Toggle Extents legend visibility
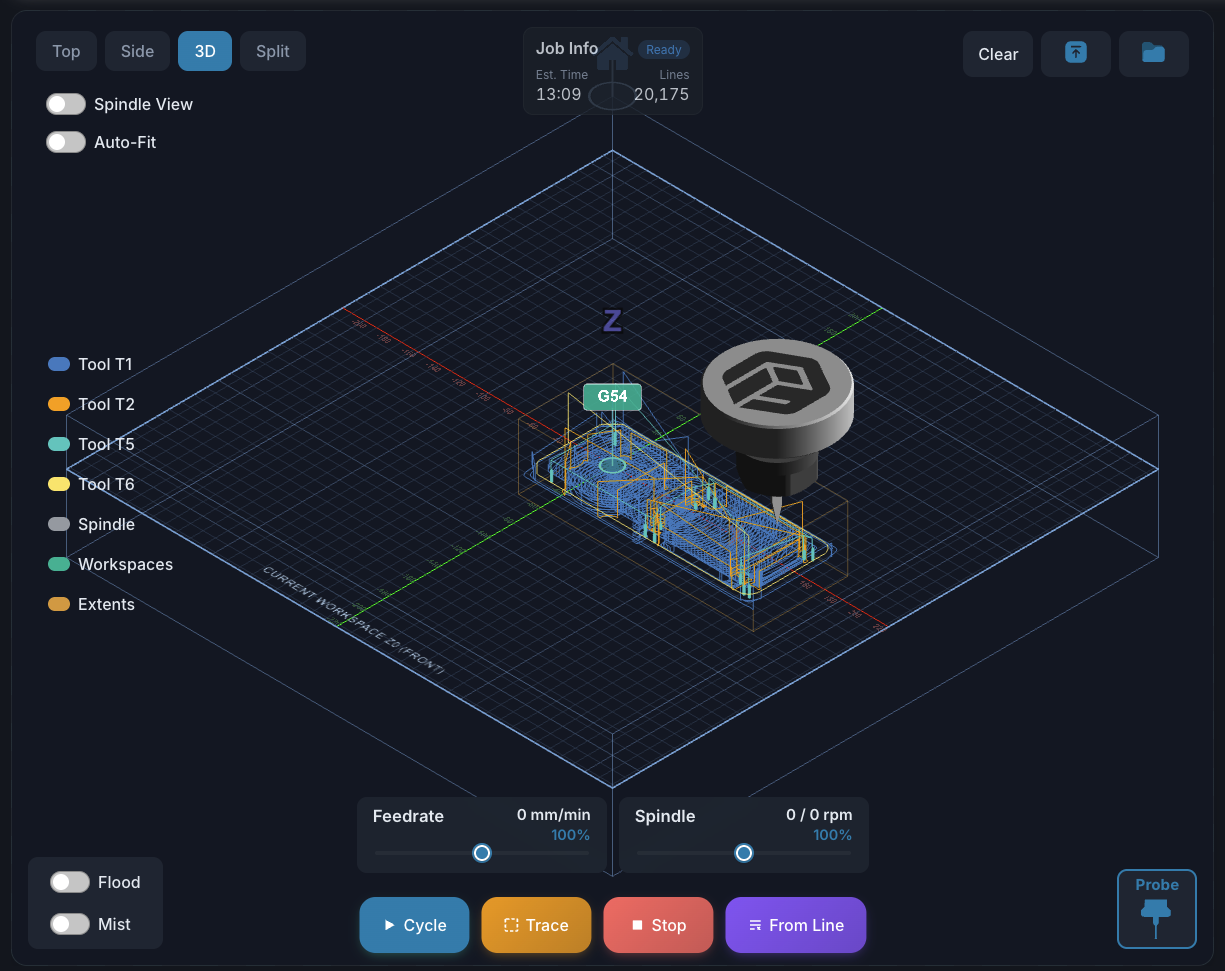This screenshot has width=1225, height=971. coord(59,604)
